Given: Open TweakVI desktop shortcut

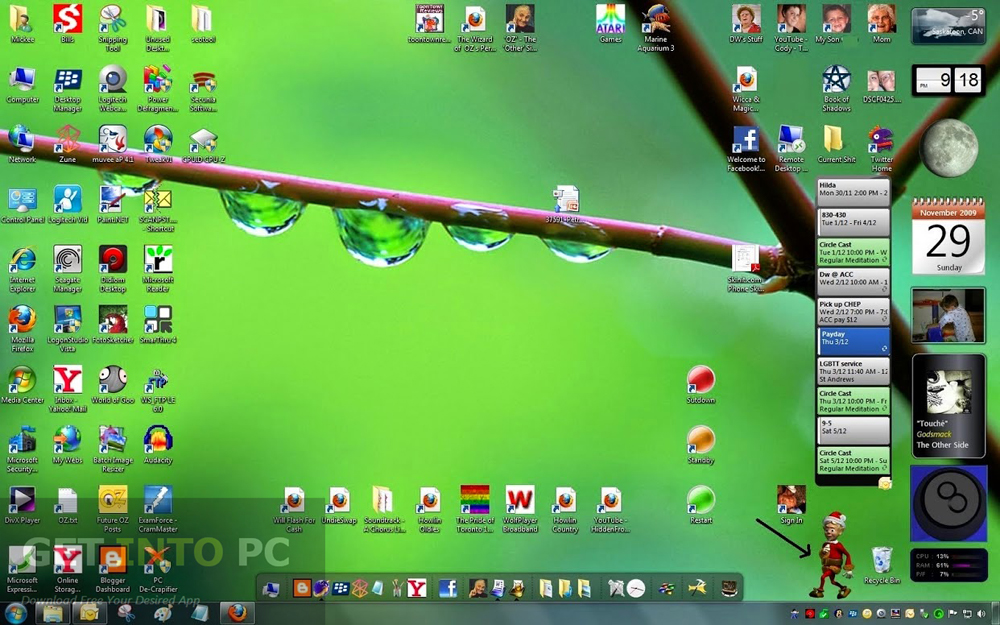Looking at the screenshot, I should pyautogui.click(x=158, y=144).
